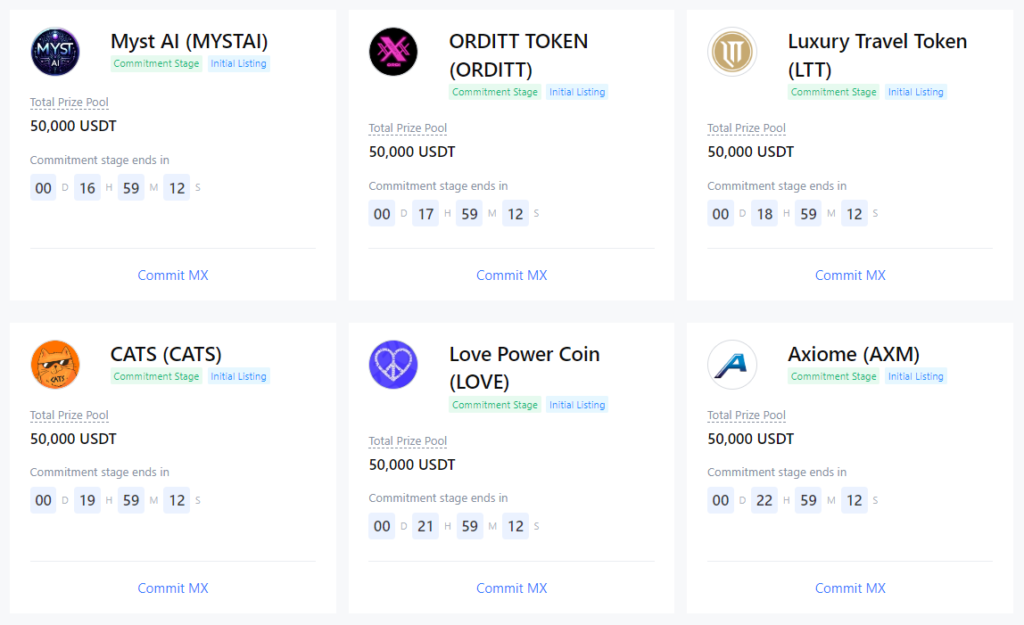Click the Initial Listing tag on ORDITT
Viewport: 1024px width, 625px height.
(577, 92)
